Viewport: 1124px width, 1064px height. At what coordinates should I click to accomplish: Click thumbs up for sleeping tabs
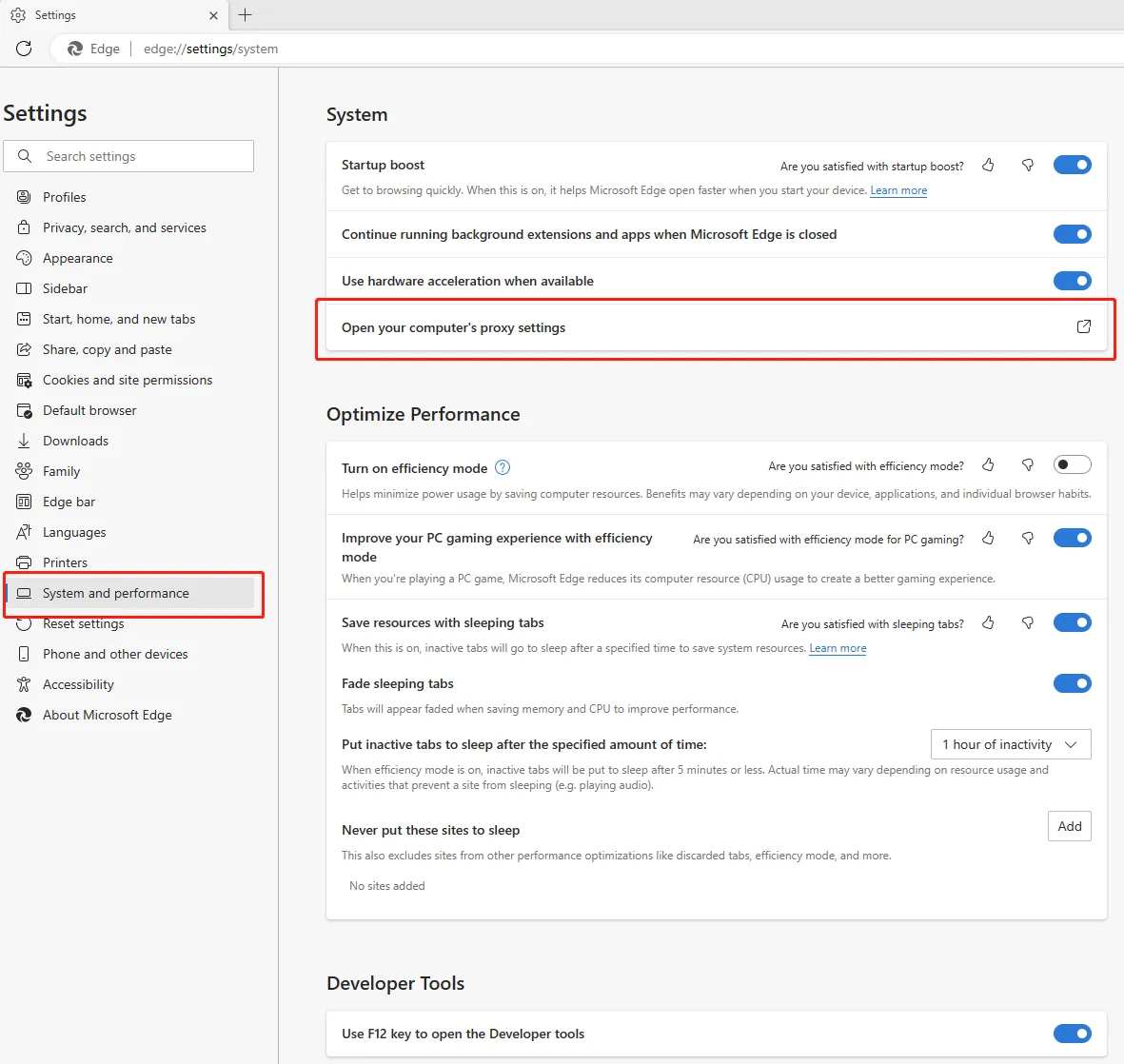[988, 623]
